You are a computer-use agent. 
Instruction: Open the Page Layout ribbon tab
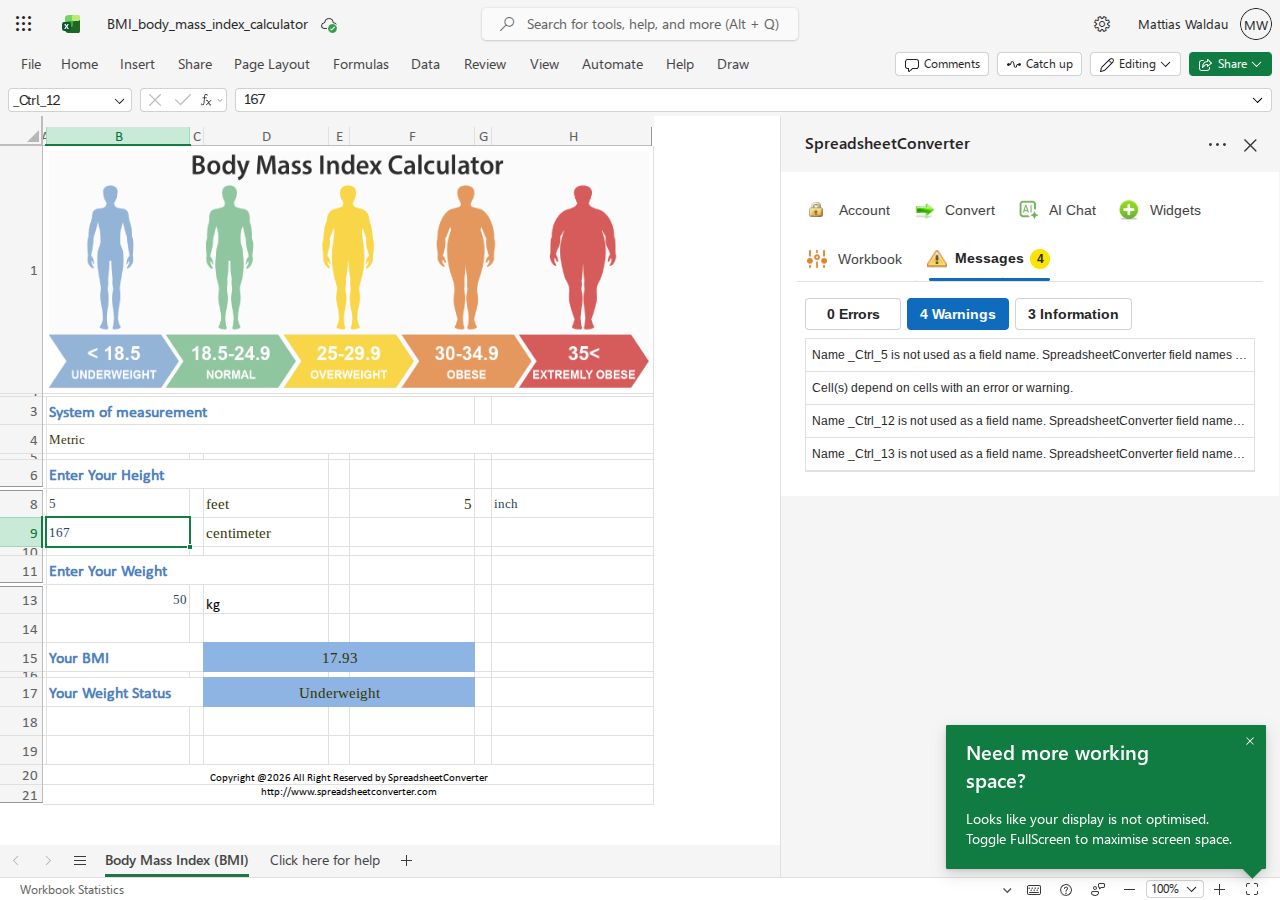(272, 64)
